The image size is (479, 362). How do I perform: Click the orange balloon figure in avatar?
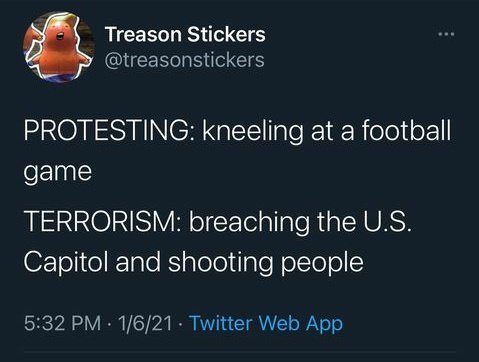(59, 47)
